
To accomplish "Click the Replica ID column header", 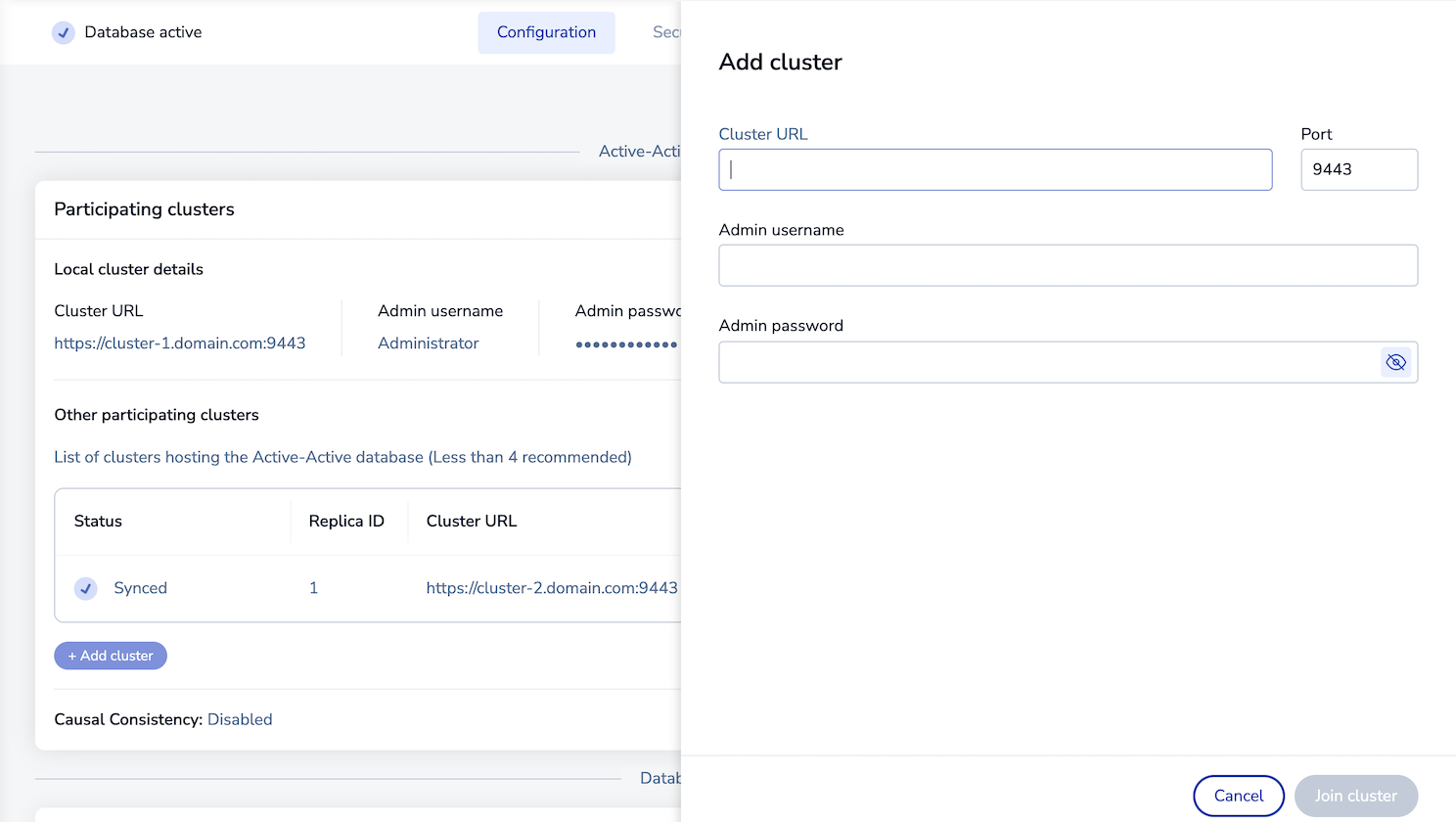I will point(346,522).
